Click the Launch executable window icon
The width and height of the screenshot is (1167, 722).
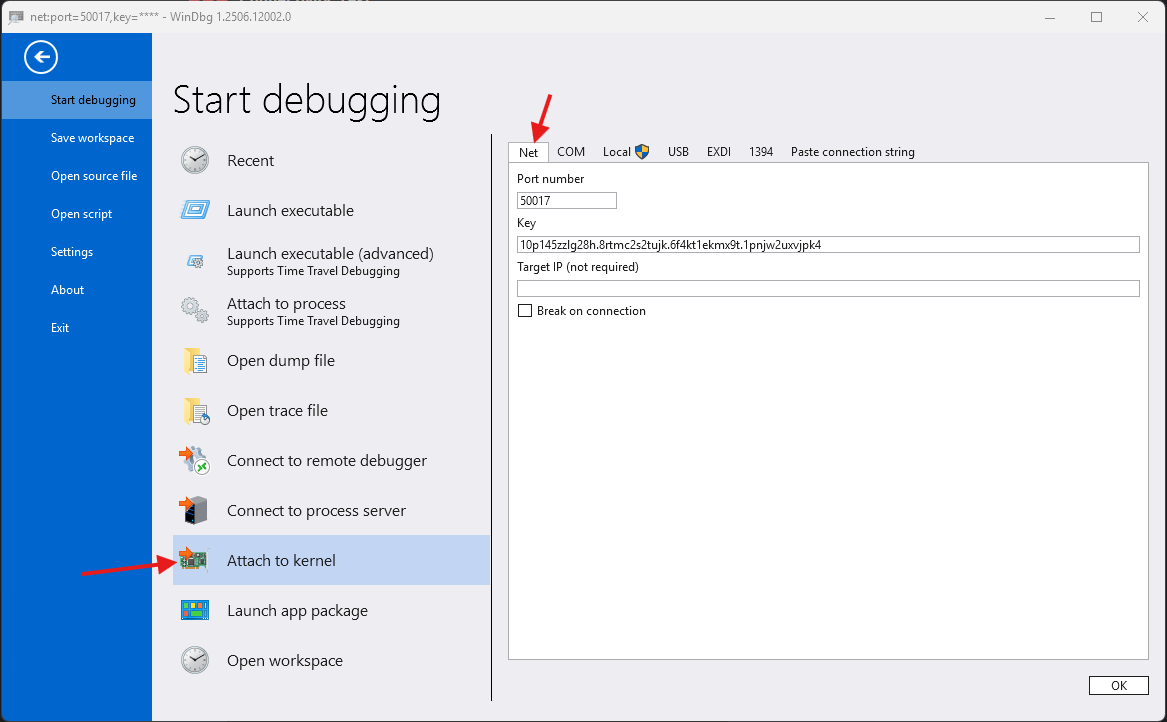[195, 210]
